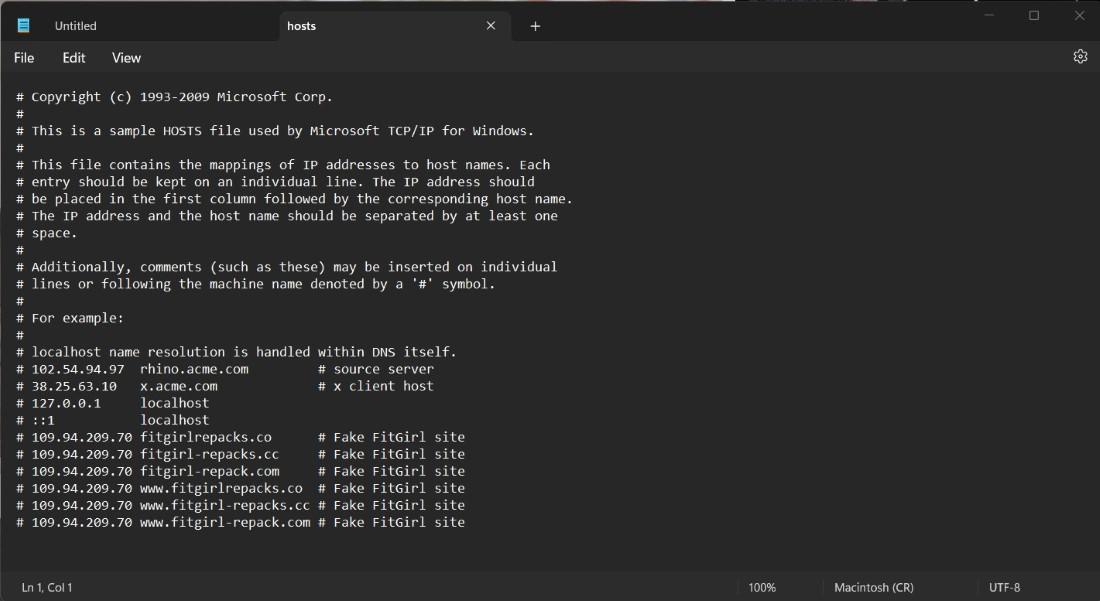The height and width of the screenshot is (601, 1100).
Task: Click the 'fitgirlrepacks.co' entry without www
Action: point(206,437)
